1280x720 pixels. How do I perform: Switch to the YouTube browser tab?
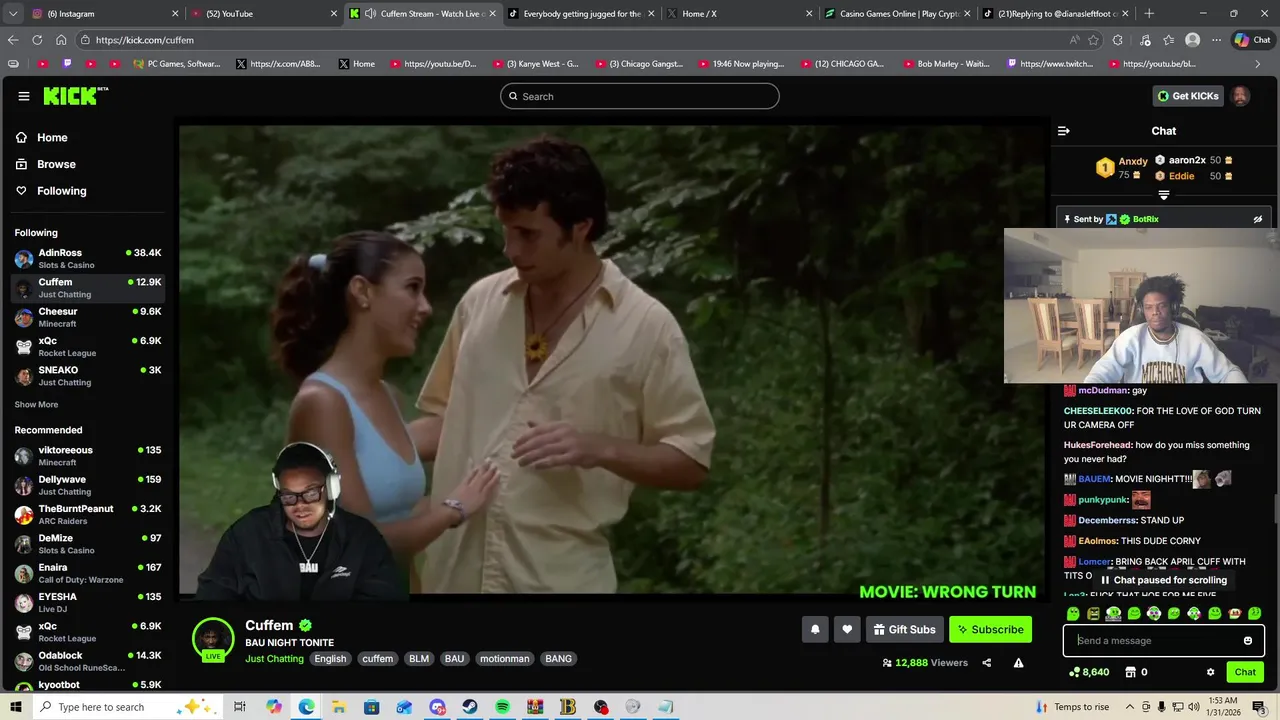click(x=265, y=14)
